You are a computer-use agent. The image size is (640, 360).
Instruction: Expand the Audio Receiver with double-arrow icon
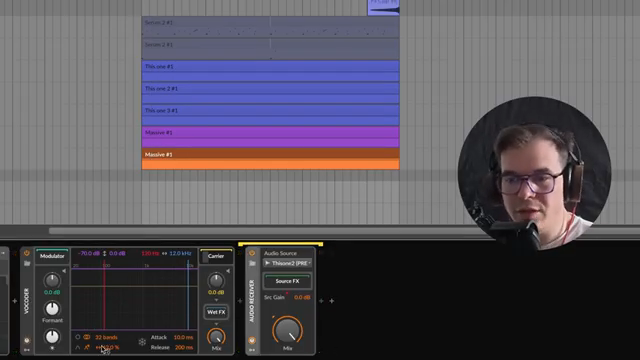[x=252, y=350]
